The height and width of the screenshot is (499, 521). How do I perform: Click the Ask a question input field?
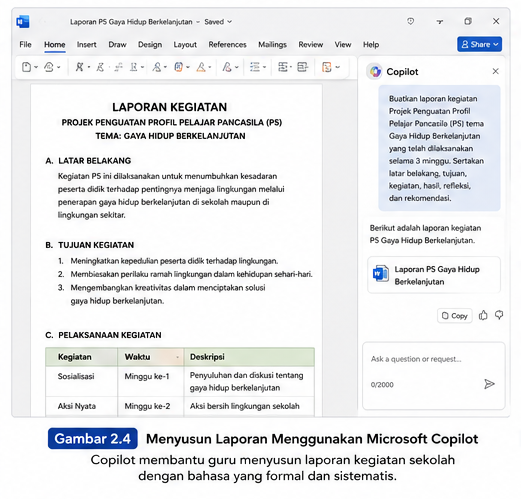click(434, 376)
